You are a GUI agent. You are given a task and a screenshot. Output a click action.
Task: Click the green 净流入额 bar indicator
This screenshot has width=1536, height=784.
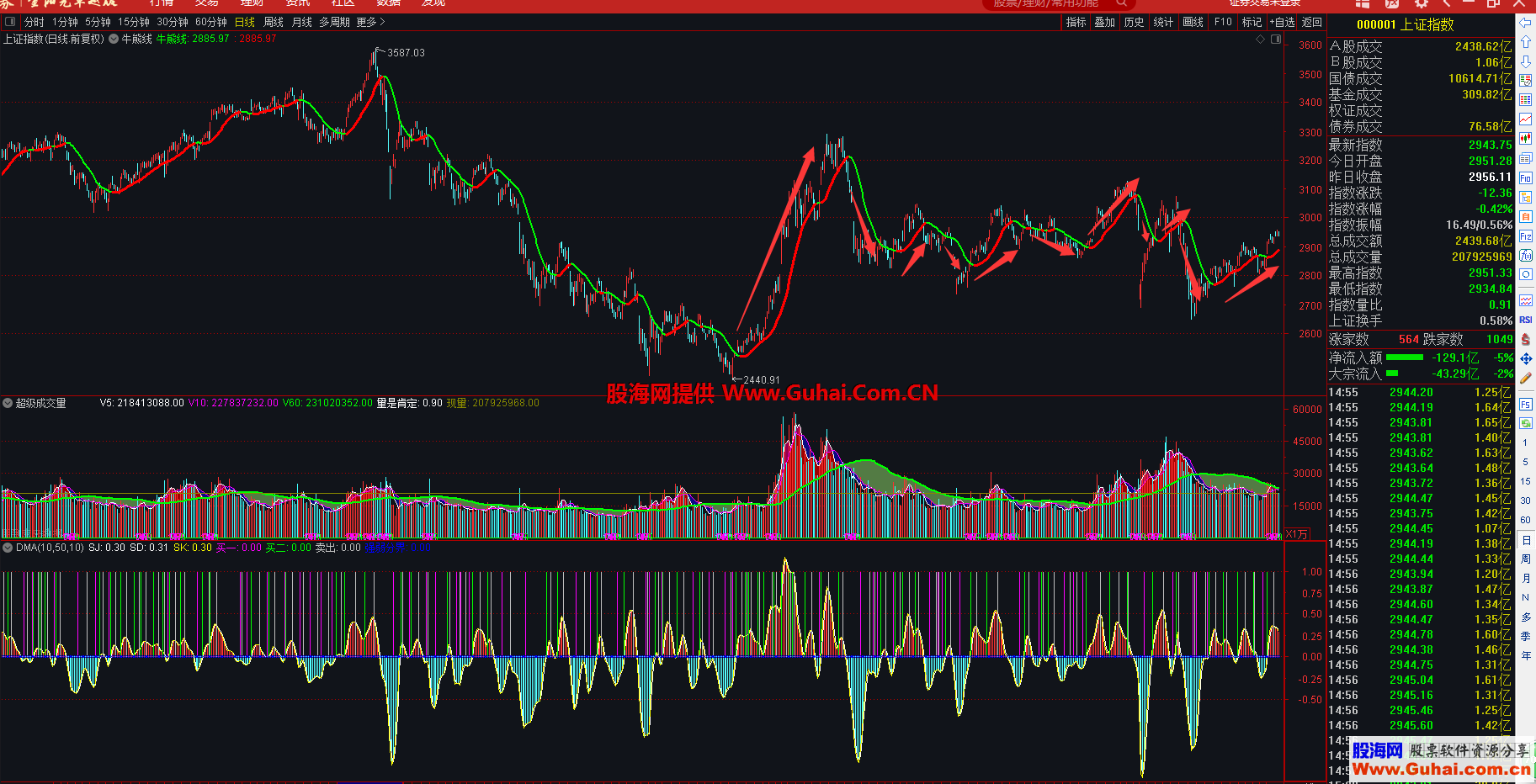(1404, 358)
